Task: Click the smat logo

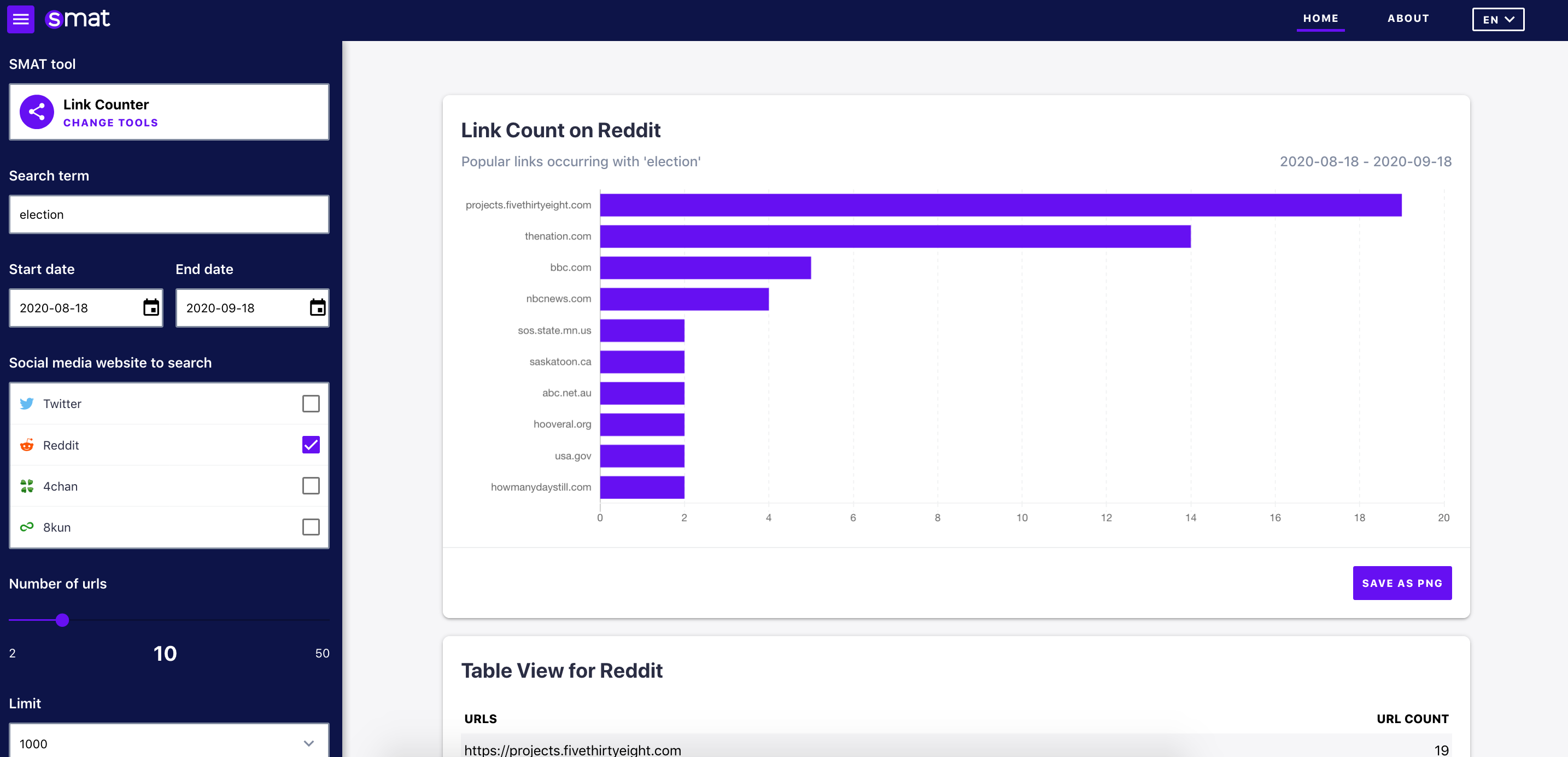Action: tap(78, 19)
